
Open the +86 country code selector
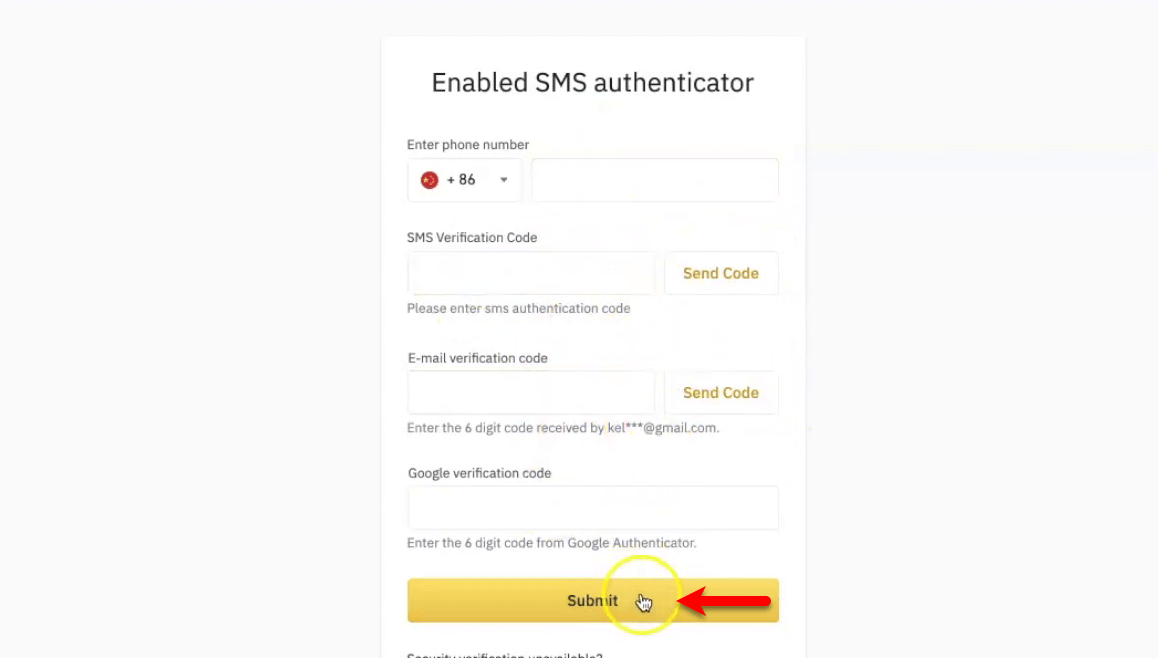pos(465,180)
